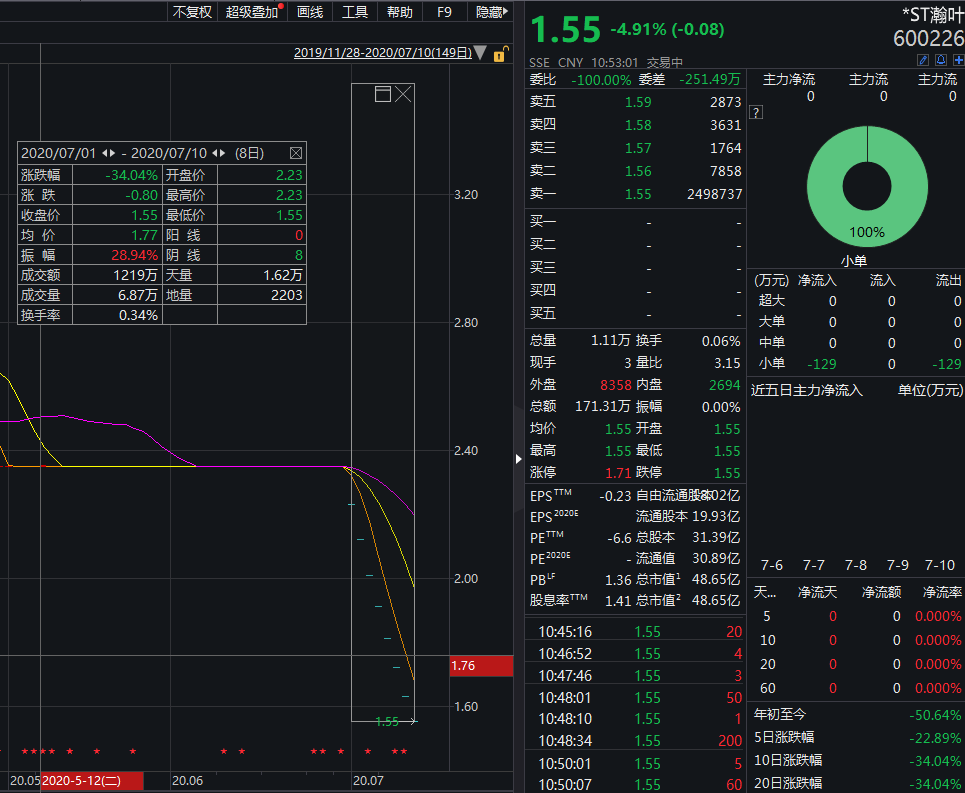Click the pencil note icon under stock code
This screenshot has height=793, width=965.
click(x=923, y=61)
